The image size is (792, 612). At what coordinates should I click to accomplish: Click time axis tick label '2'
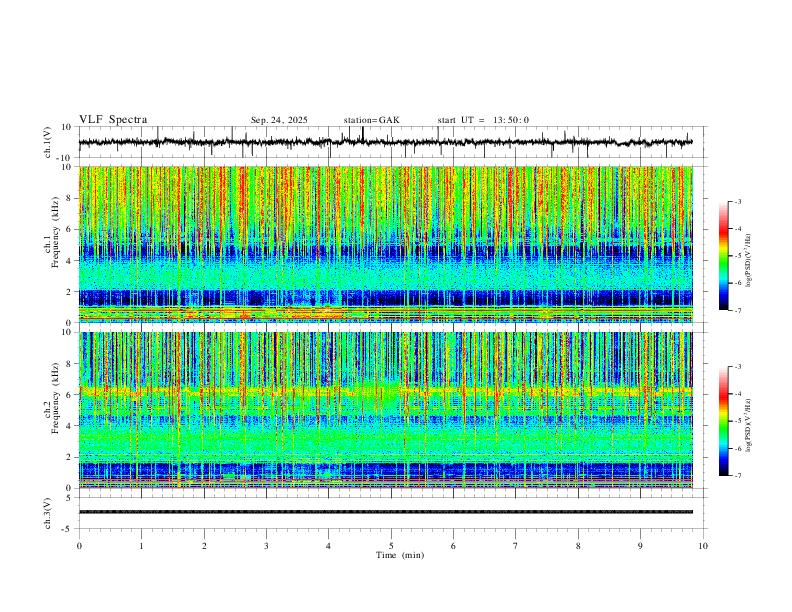click(x=204, y=546)
